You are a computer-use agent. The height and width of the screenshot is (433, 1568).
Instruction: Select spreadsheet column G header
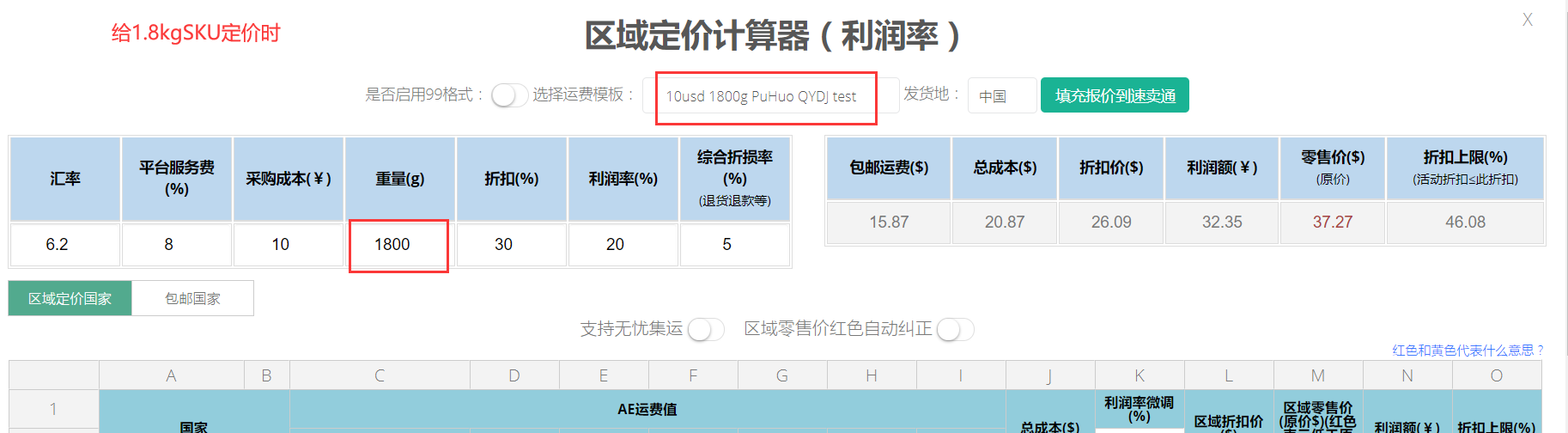pos(782,375)
